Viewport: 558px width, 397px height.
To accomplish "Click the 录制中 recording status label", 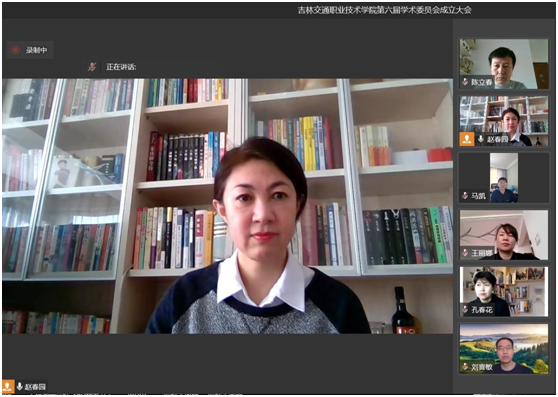I will pyautogui.click(x=36, y=50).
